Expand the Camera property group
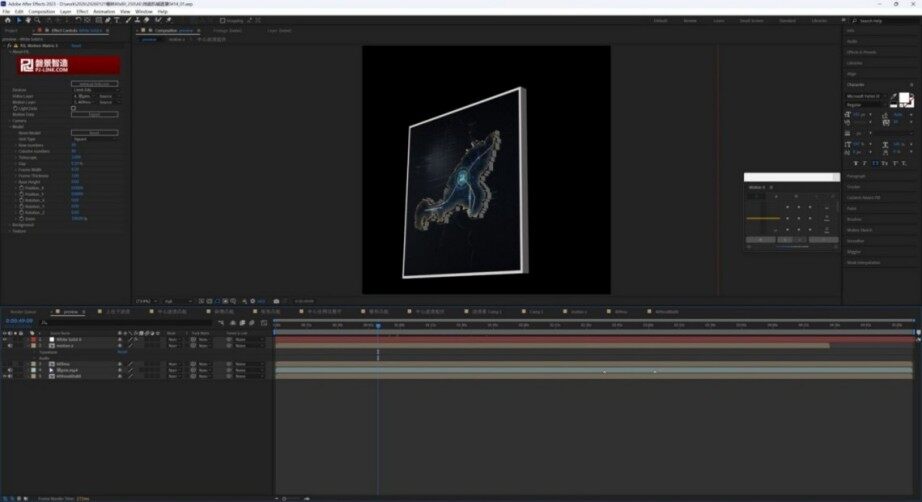The image size is (922, 502). (10, 121)
